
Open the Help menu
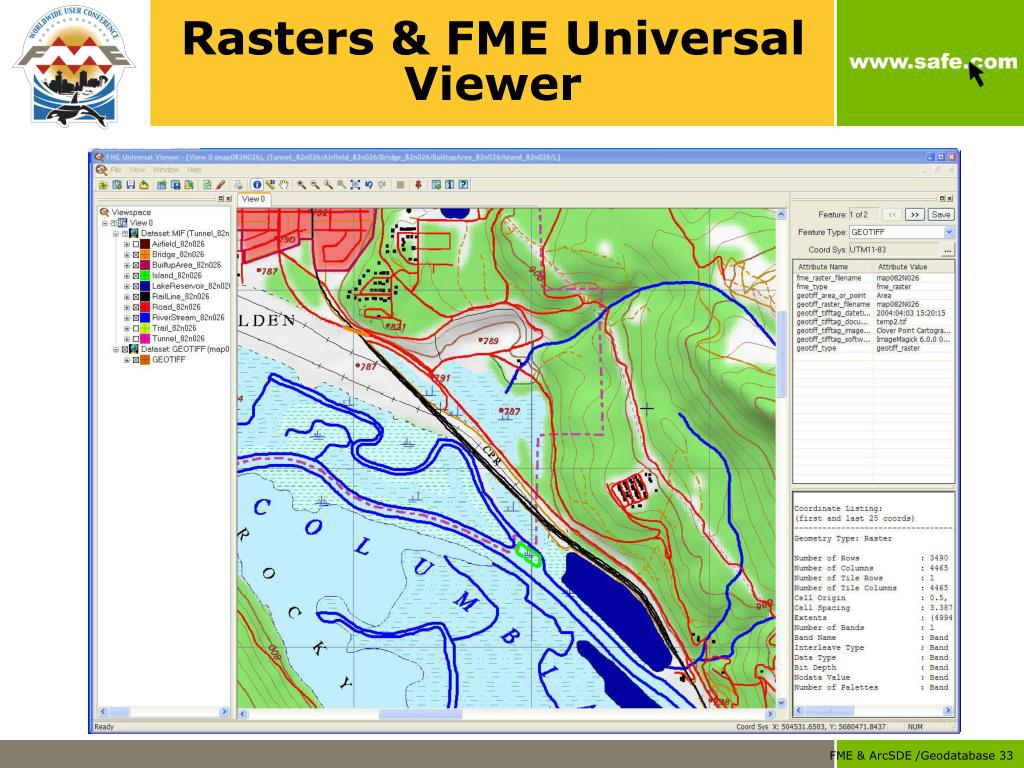pyautogui.click(x=194, y=170)
